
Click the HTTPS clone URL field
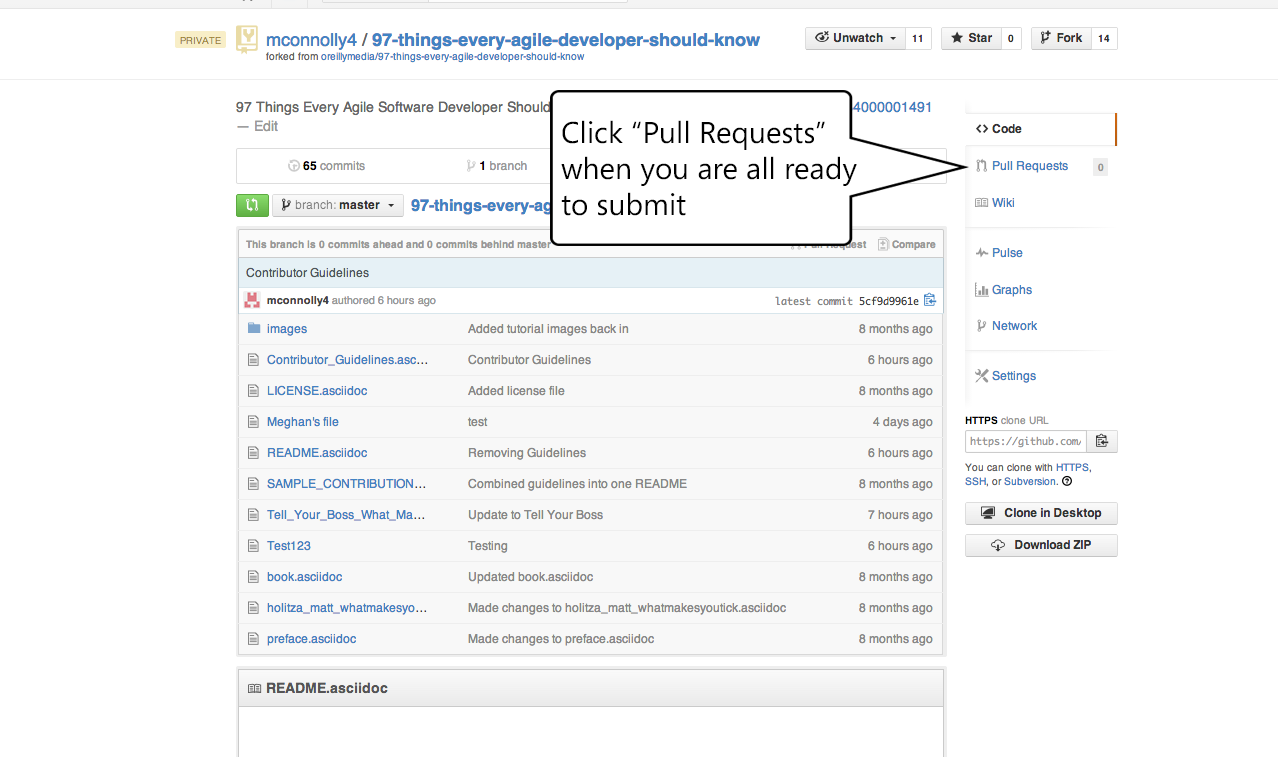(1026, 441)
